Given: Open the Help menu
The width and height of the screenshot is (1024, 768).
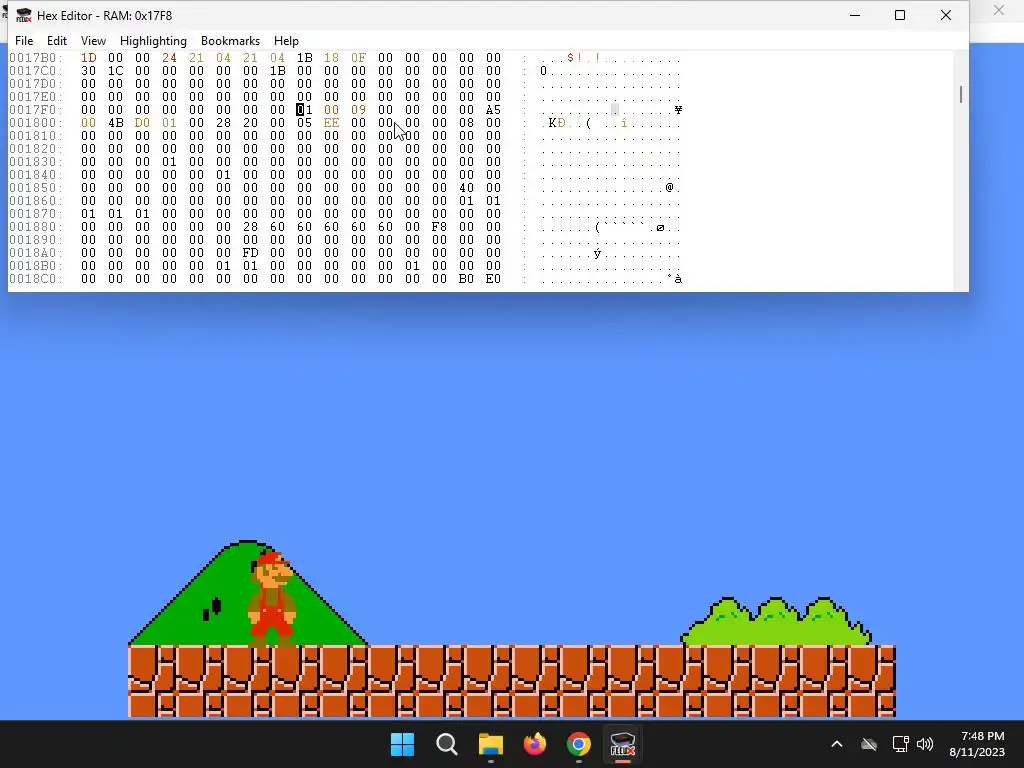Looking at the screenshot, I should click(286, 40).
